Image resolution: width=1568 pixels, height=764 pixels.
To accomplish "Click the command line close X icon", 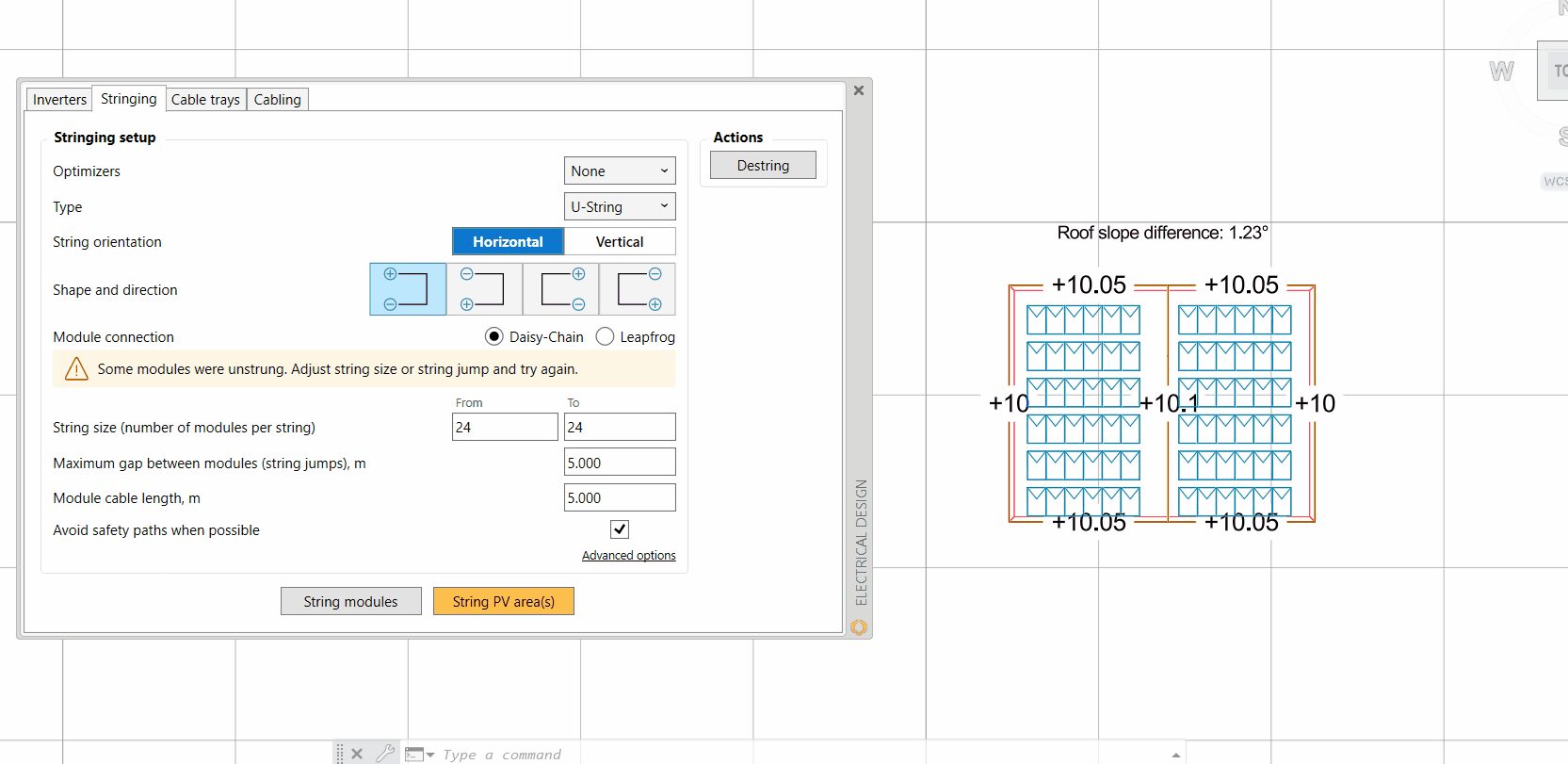I will (357, 754).
